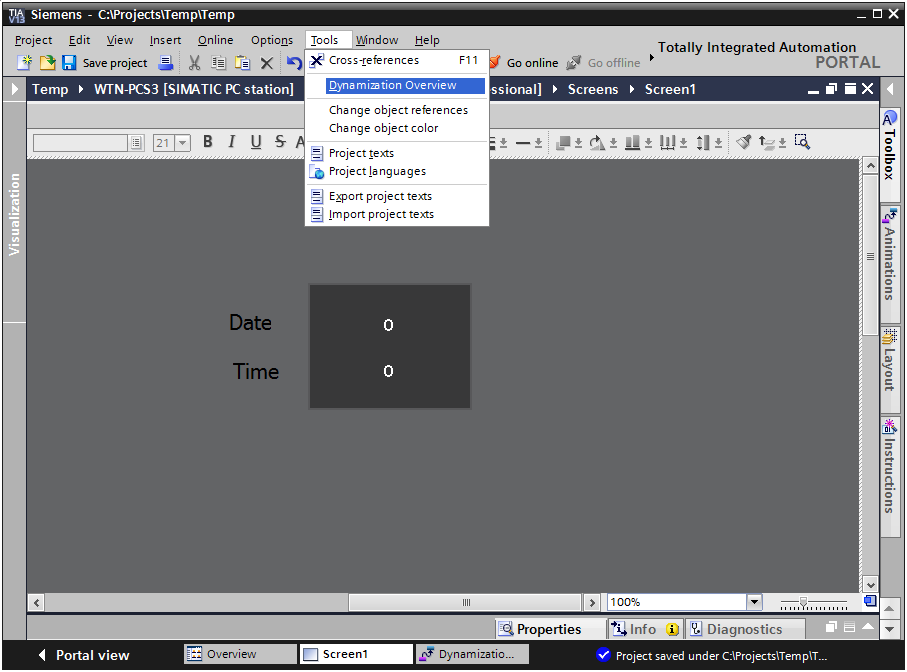Save project using the floppy disk icon
This screenshot has height=672, width=907.
[x=69, y=62]
